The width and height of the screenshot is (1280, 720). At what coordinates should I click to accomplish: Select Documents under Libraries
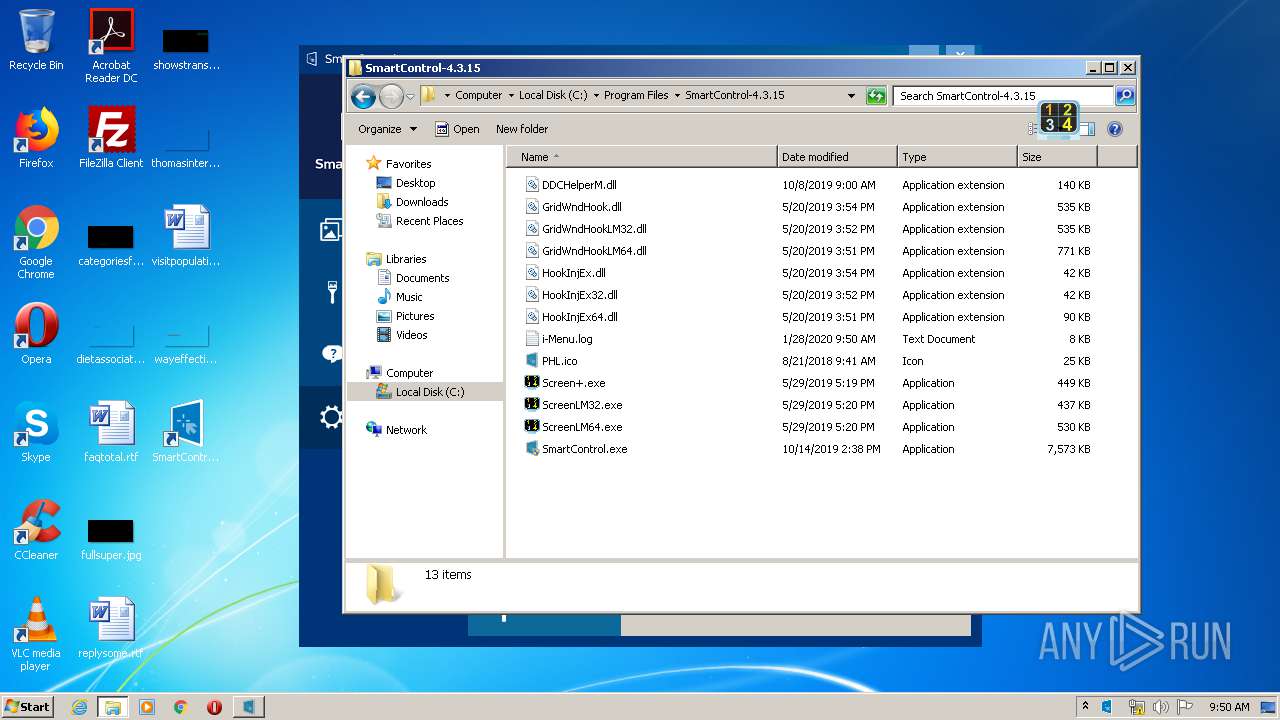tap(422, 278)
